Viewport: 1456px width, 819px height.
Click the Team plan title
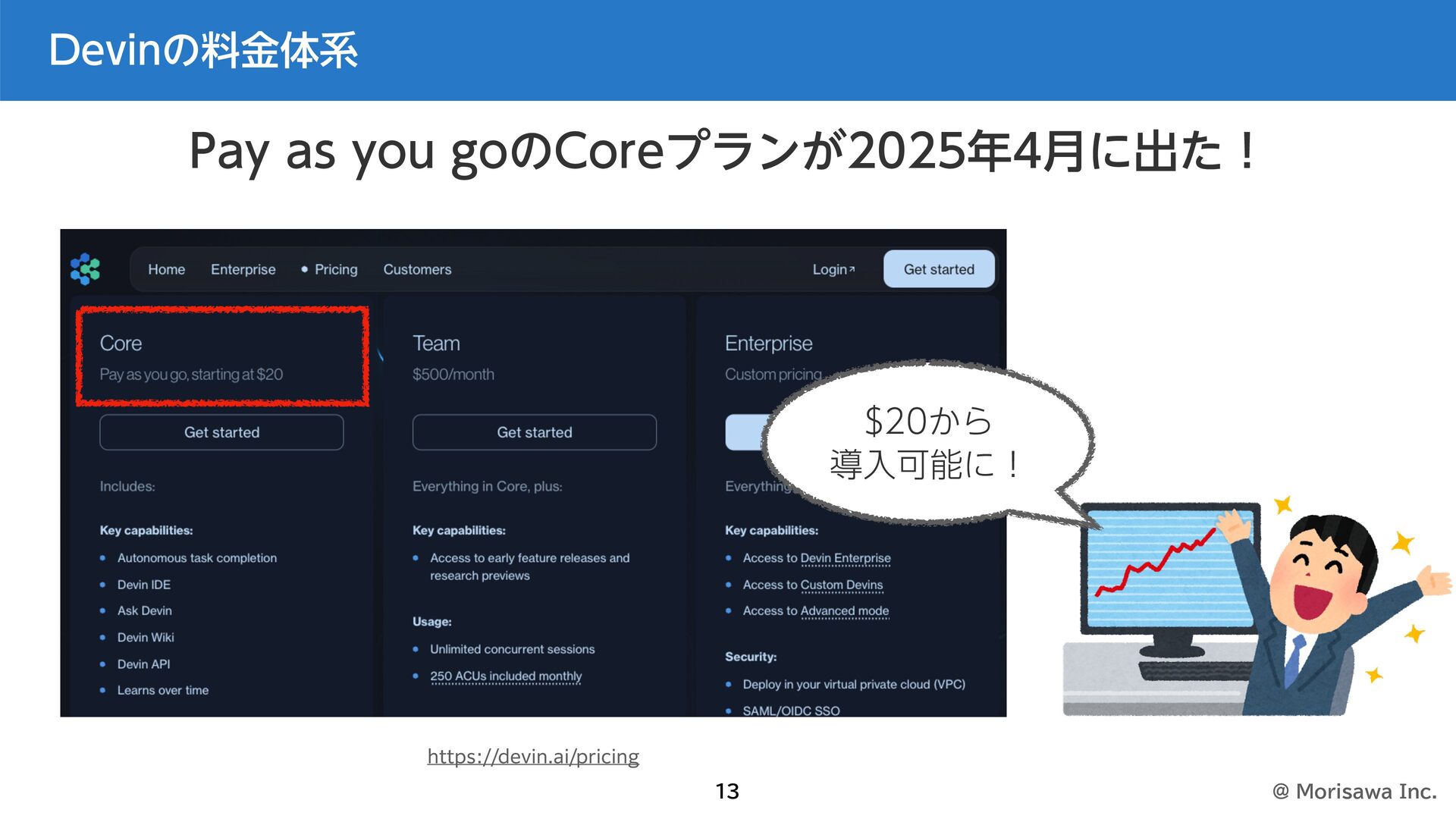click(x=436, y=344)
